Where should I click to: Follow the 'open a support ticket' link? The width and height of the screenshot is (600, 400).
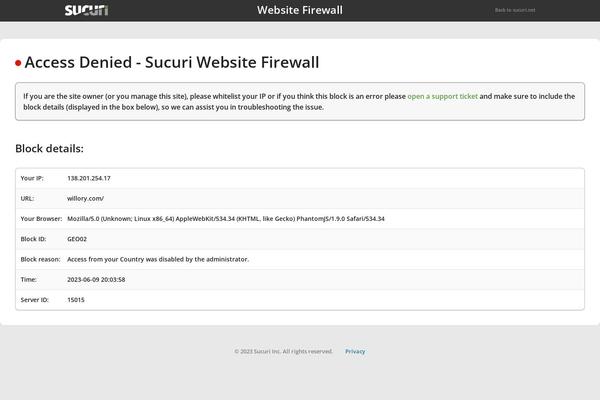[442, 96]
